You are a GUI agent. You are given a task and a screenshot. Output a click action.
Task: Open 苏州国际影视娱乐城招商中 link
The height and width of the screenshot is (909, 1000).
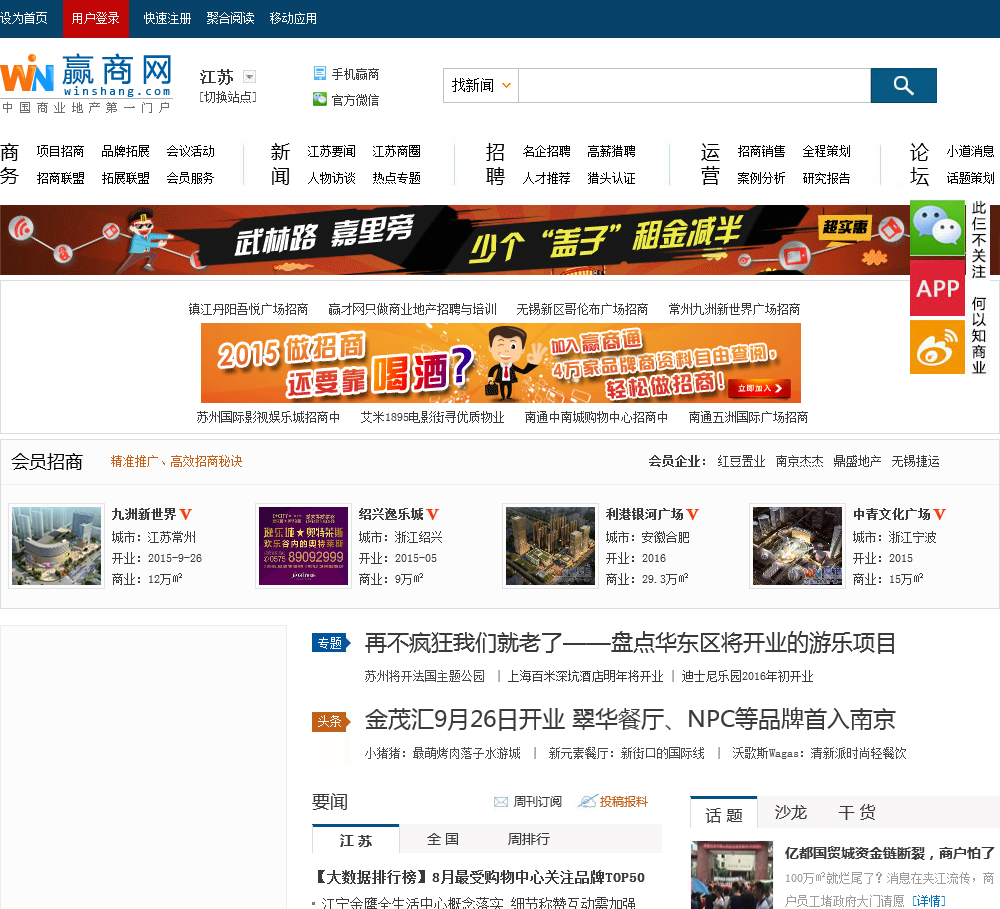point(268,417)
